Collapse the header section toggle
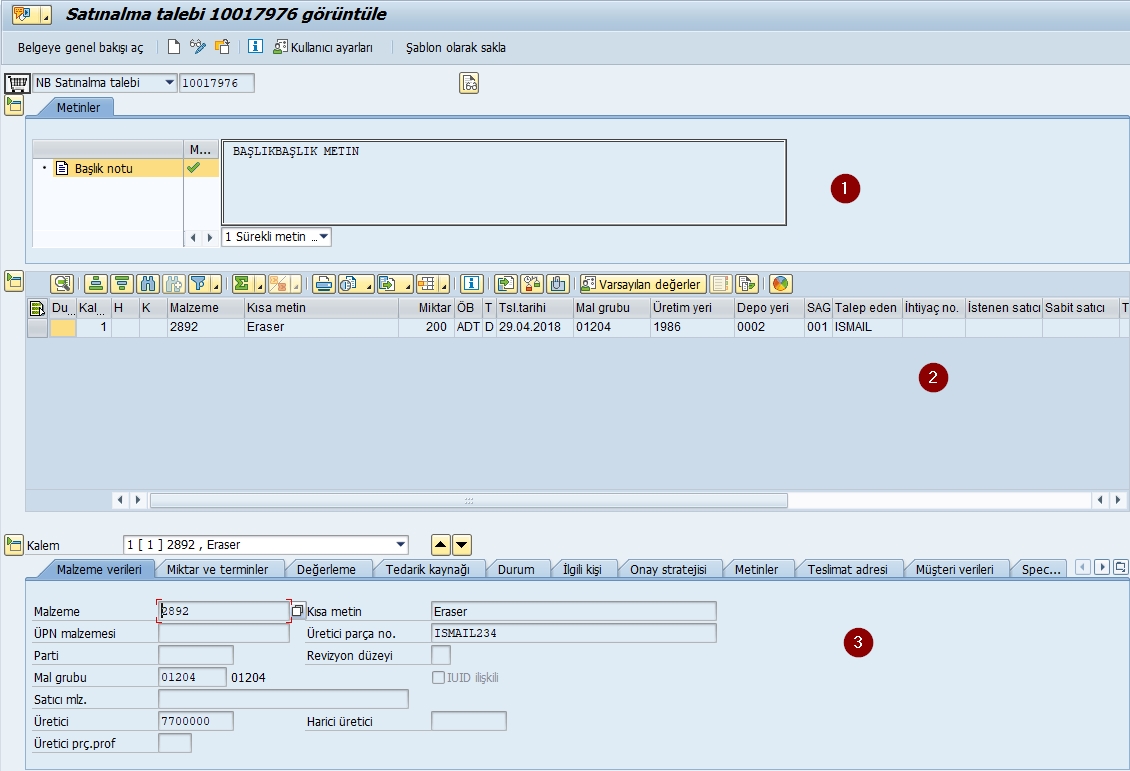This screenshot has width=1130, height=771. [15, 105]
